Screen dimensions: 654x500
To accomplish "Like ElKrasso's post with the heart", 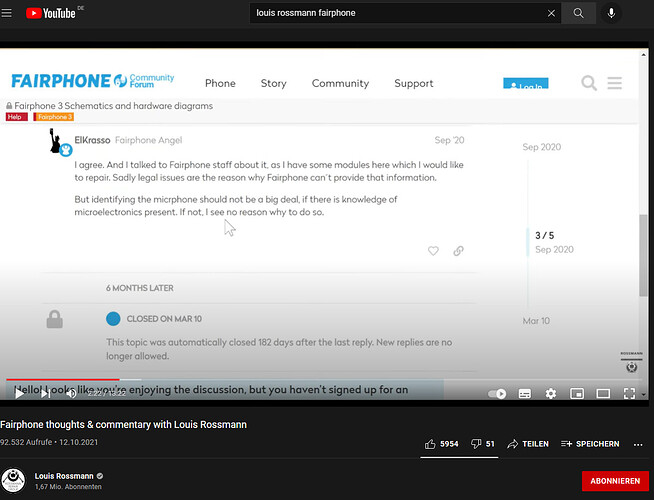I will tap(433, 251).
